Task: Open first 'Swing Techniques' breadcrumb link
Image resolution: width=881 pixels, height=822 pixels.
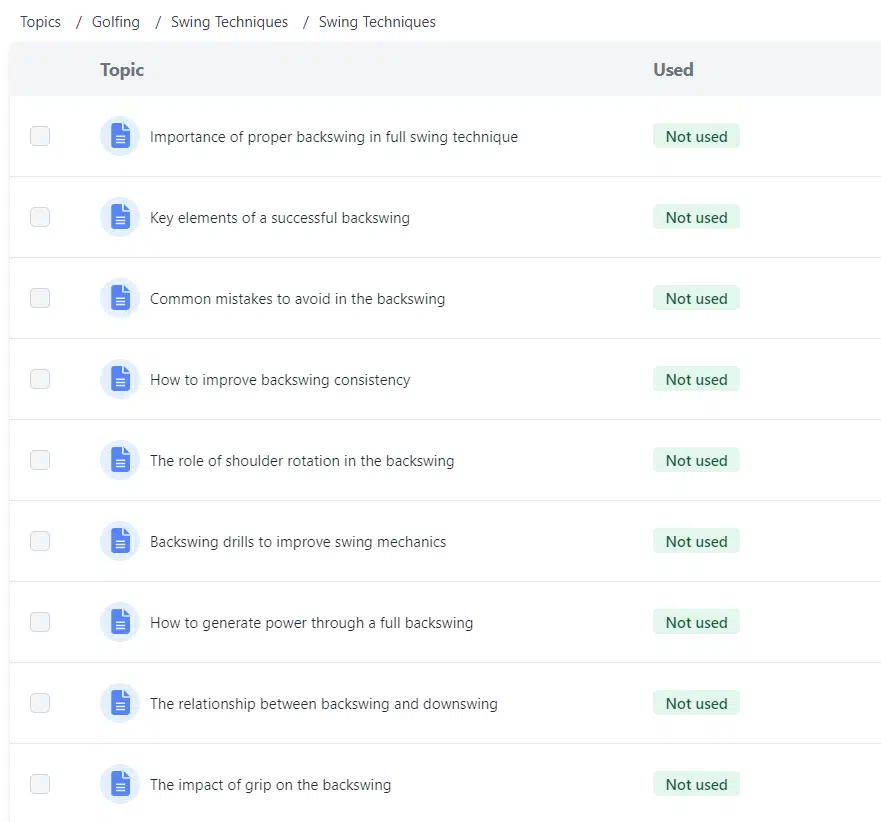Action: pyautogui.click(x=229, y=22)
